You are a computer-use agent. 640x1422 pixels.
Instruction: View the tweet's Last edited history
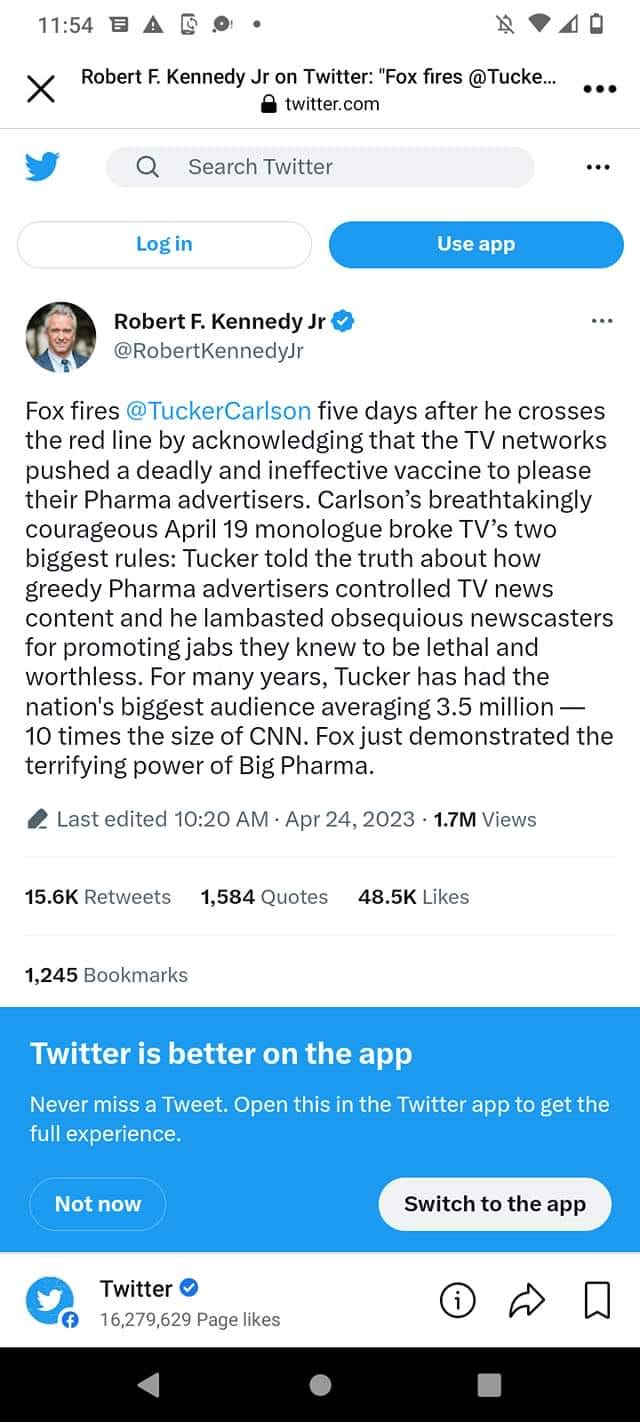tap(160, 819)
